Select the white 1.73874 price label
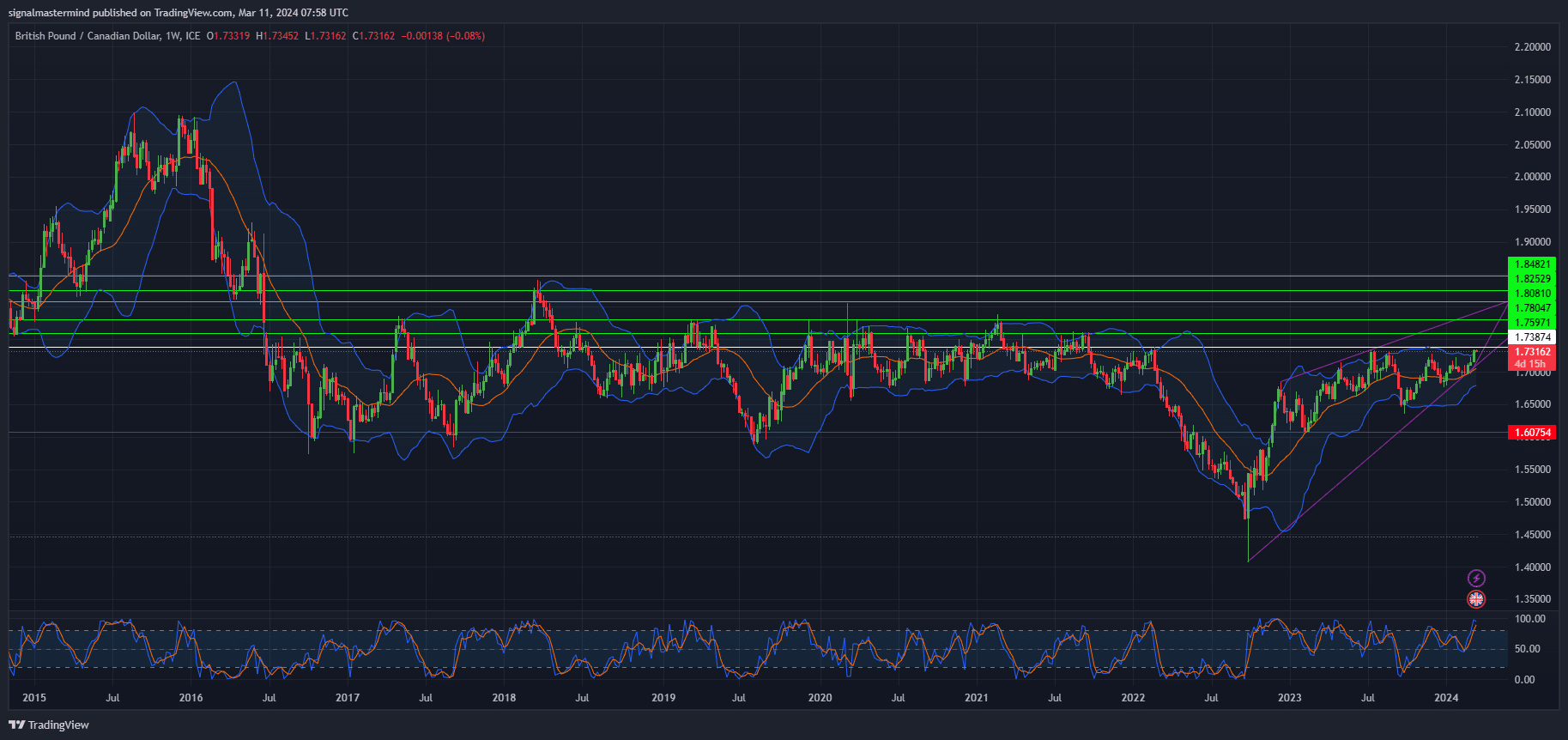Image resolution: width=1568 pixels, height=740 pixels. [x=1532, y=337]
